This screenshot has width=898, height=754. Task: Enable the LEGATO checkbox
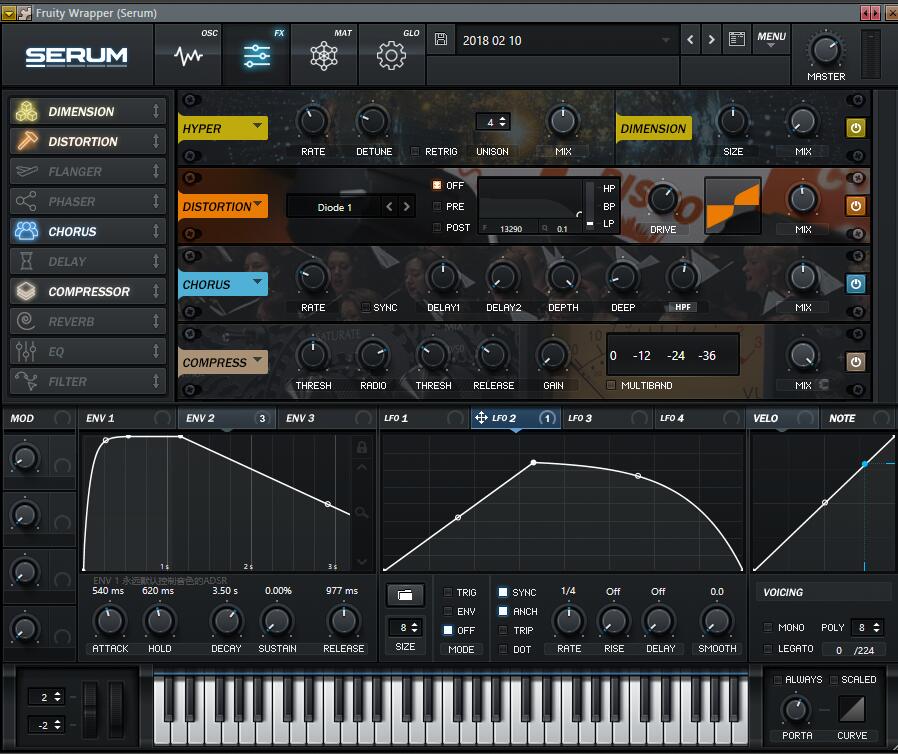pos(768,648)
